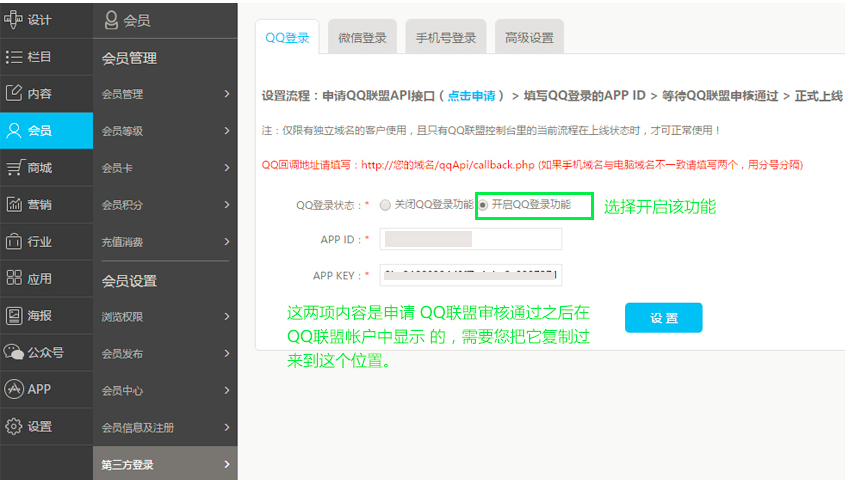Click the 会员 header person icon
Image resolution: width=868 pixels, height=480 pixels.
coord(111,20)
